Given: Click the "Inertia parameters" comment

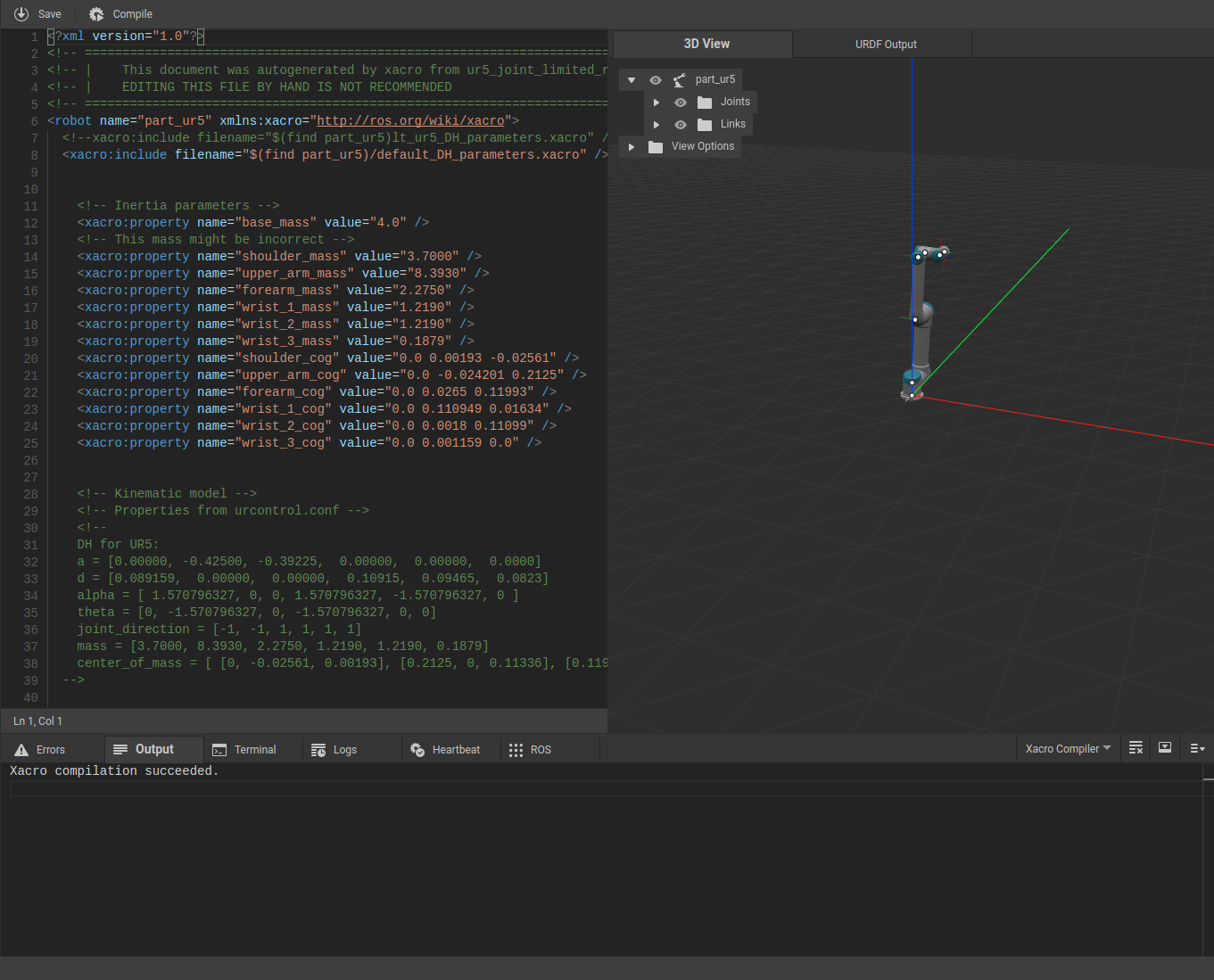Looking at the screenshot, I should 178,205.
